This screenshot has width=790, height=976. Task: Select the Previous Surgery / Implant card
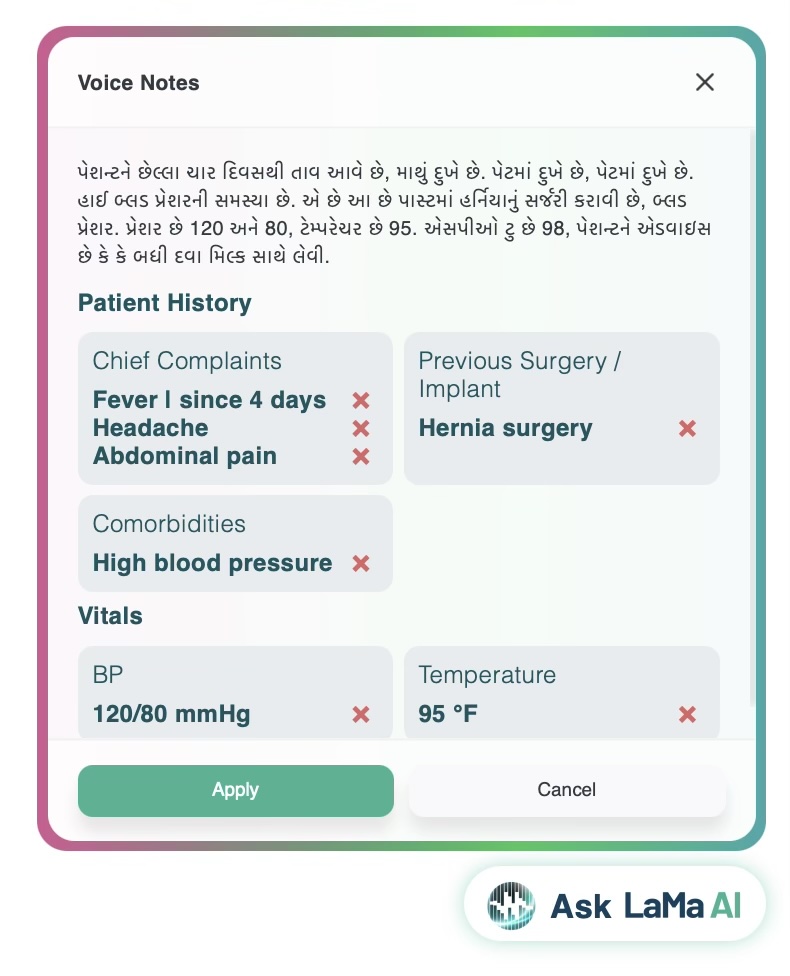[x=562, y=408]
